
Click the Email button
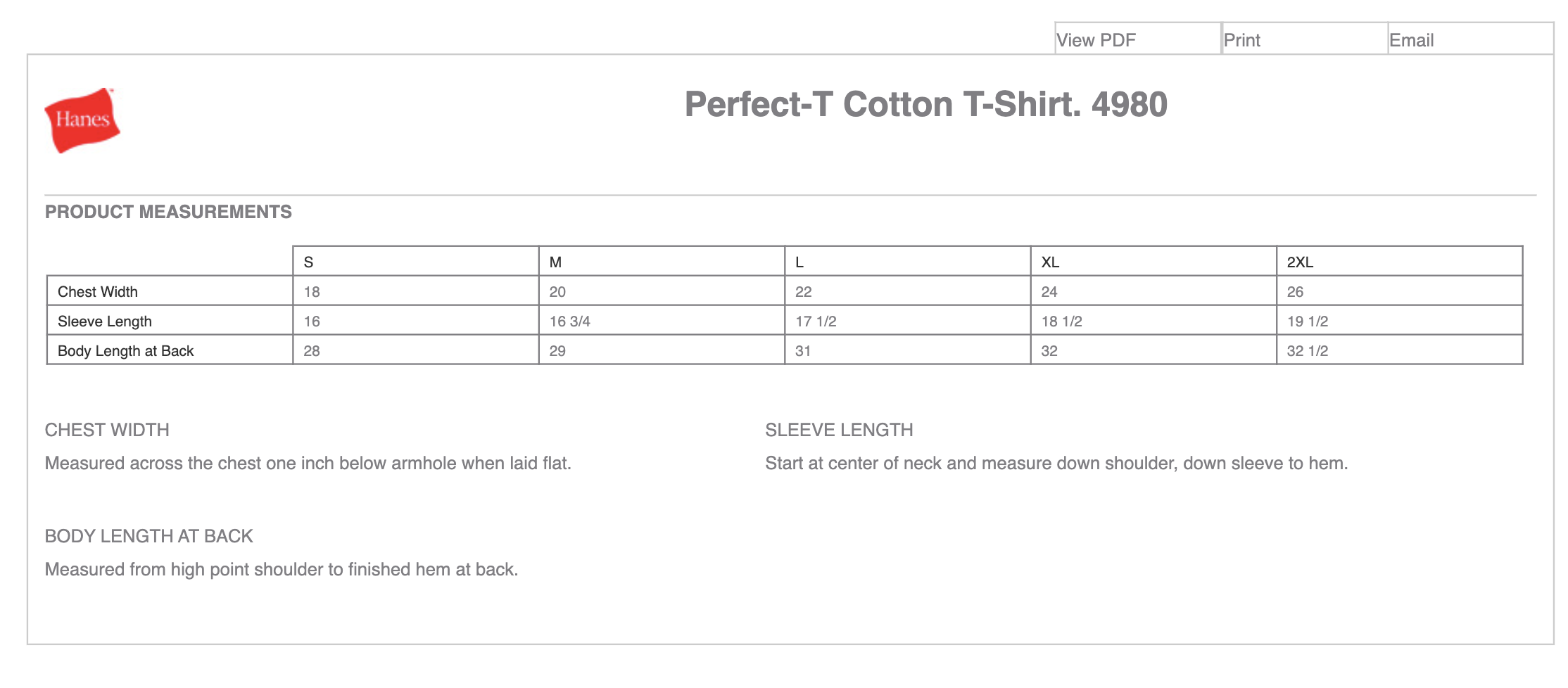click(x=1470, y=39)
